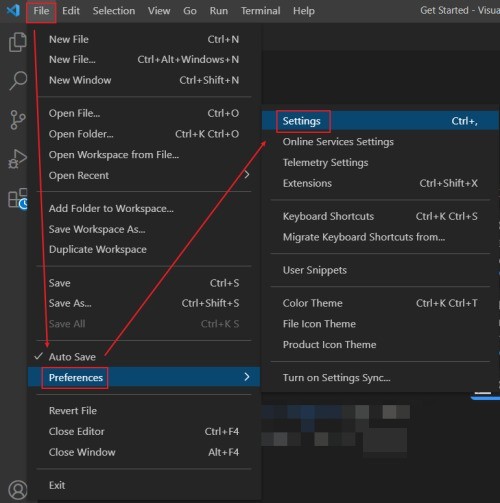Open Telemetry Settings
Viewport: 500px width, 503px height.
click(380, 162)
